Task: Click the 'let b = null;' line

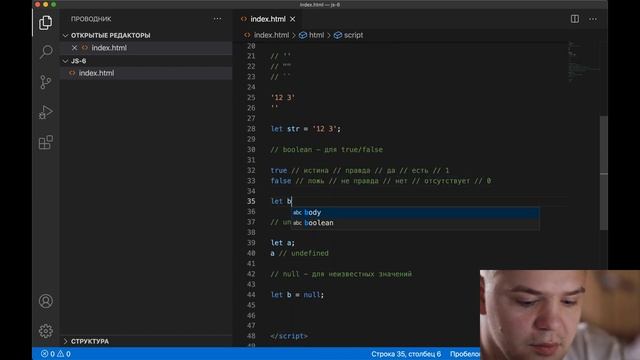Action: pyautogui.click(x=297, y=295)
